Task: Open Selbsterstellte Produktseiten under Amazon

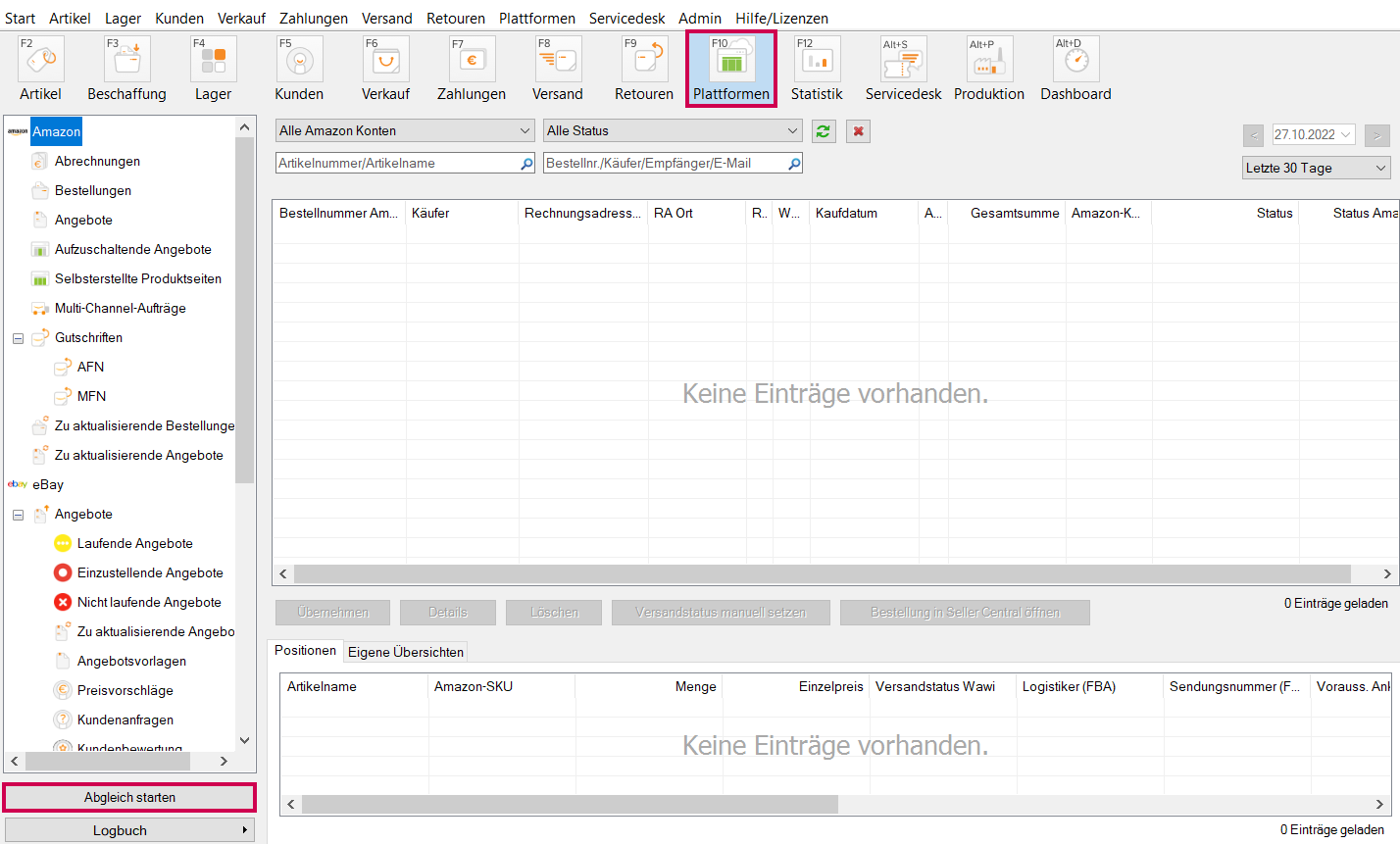Action: (x=138, y=278)
